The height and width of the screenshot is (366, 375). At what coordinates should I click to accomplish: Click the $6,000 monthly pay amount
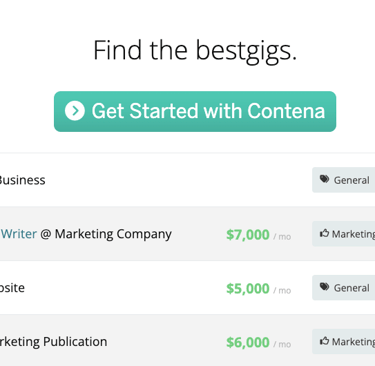248,343
